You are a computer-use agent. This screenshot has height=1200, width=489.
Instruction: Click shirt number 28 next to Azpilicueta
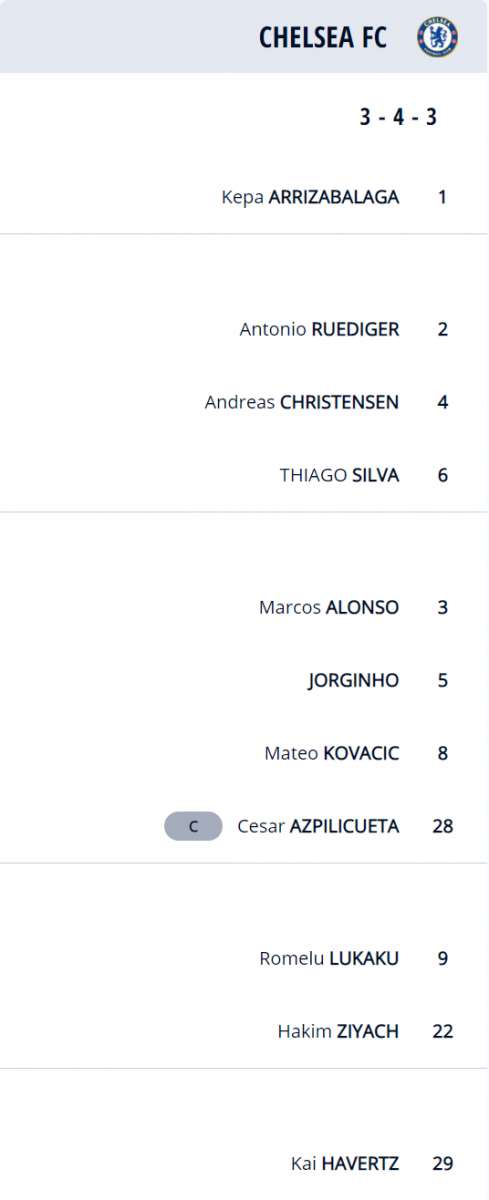pos(443,826)
